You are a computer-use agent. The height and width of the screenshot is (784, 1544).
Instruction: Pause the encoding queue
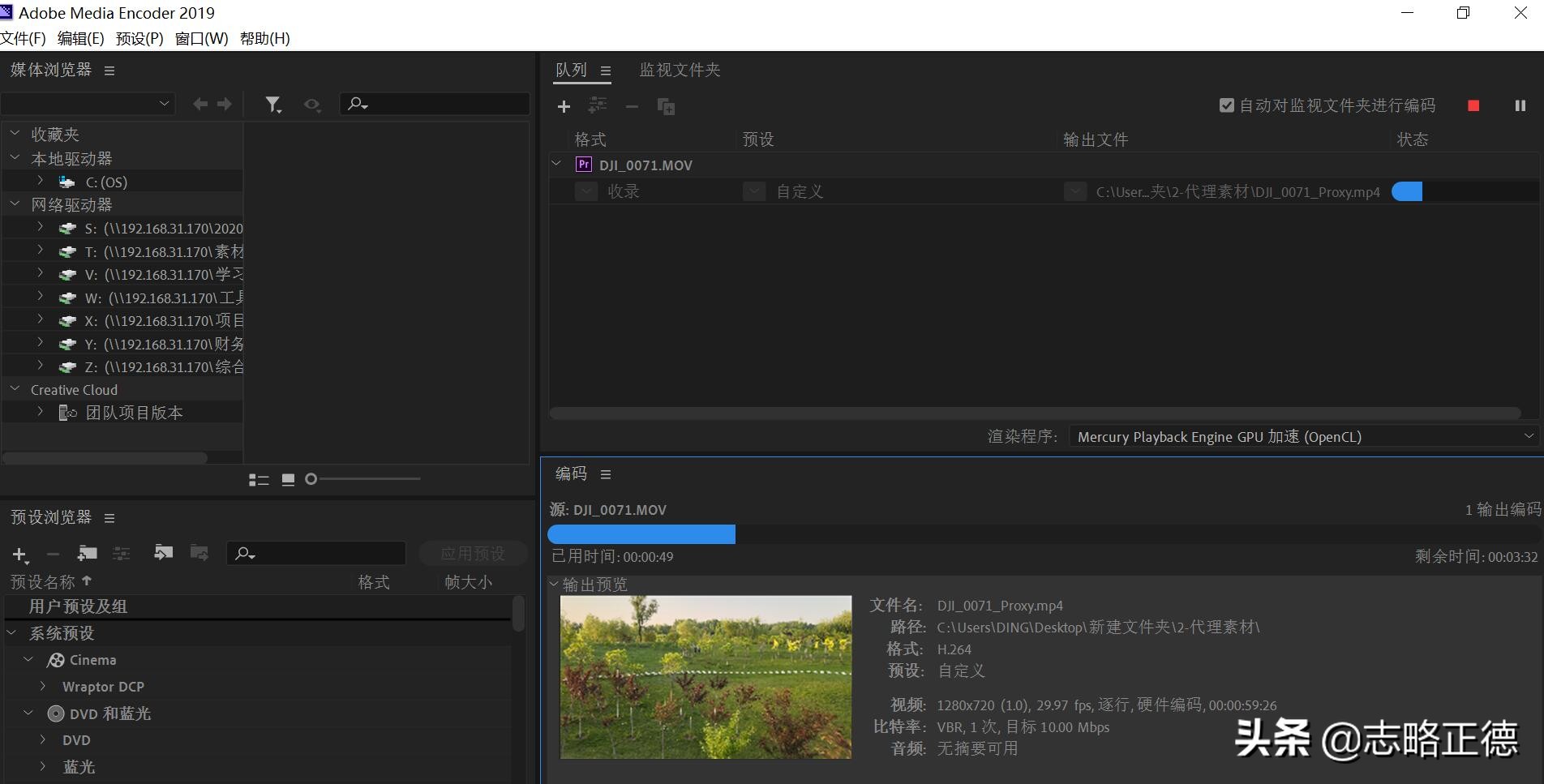(x=1520, y=105)
